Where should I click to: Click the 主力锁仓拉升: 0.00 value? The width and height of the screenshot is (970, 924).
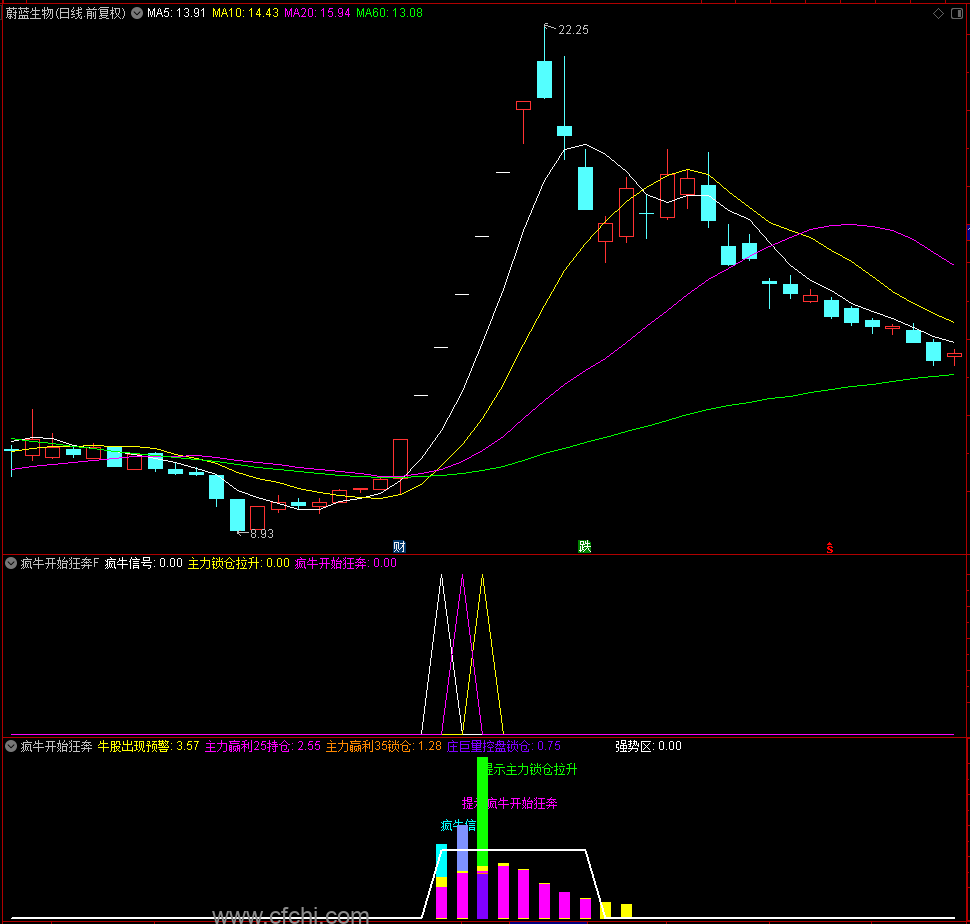coord(239,563)
